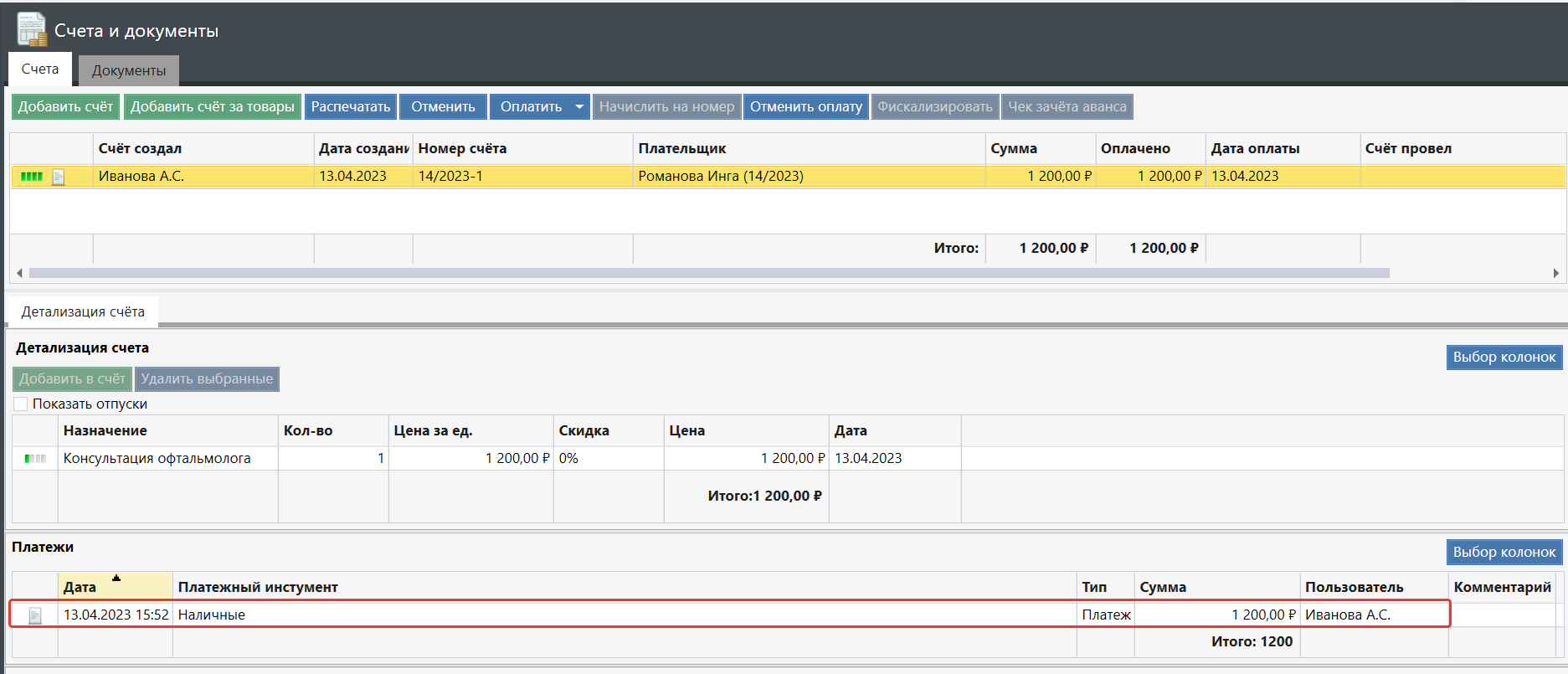Screen dimensions: 1568x674
Task: Click the receipt icon in the Наличные payment row
Action: coord(35,615)
